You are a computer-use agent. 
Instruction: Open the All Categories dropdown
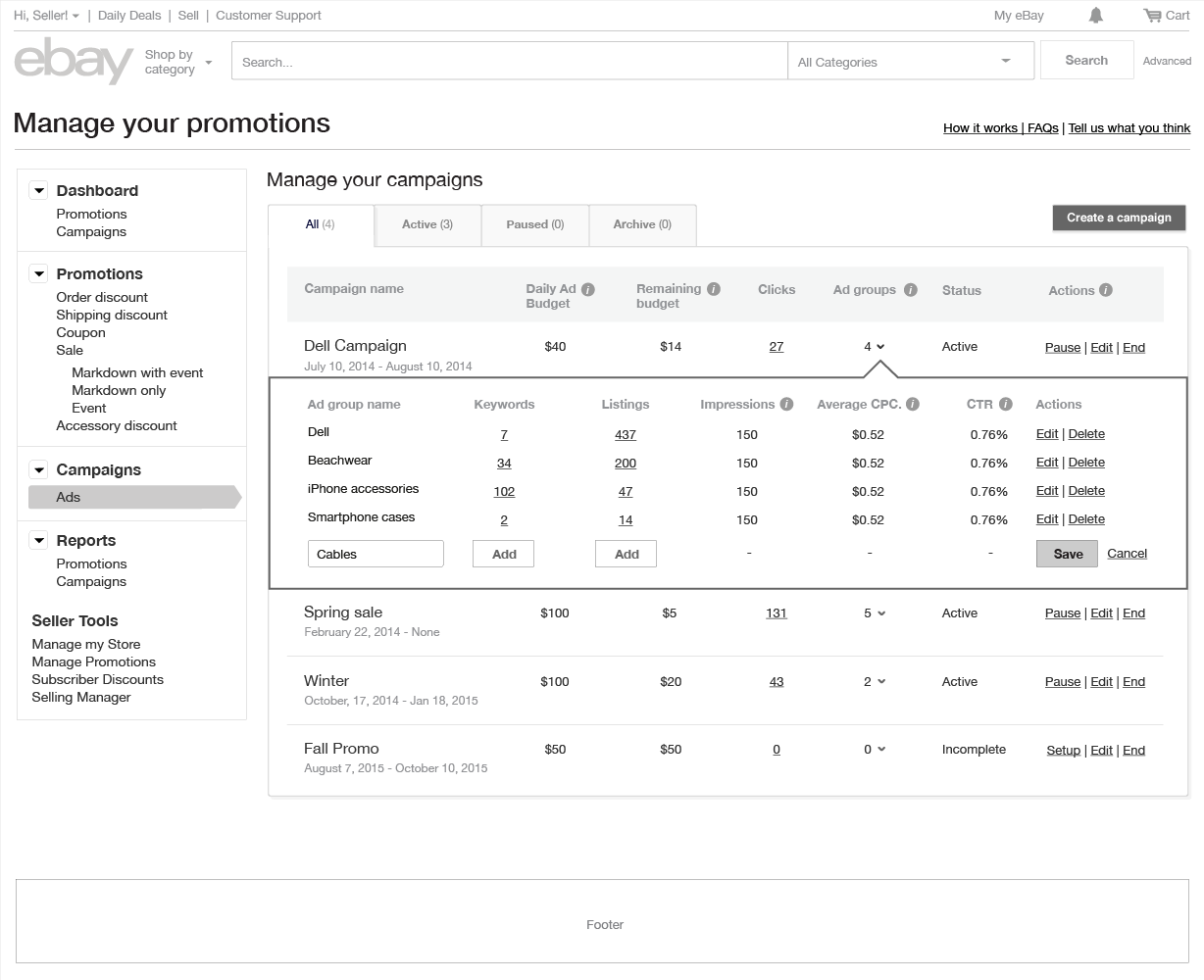910,61
